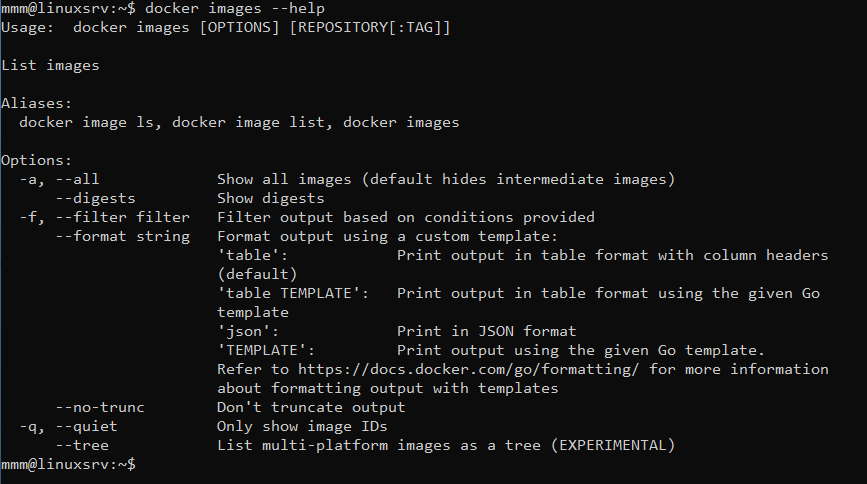The width and height of the screenshot is (867, 484).
Task: Click the '--format string' option
Action: [122, 237]
